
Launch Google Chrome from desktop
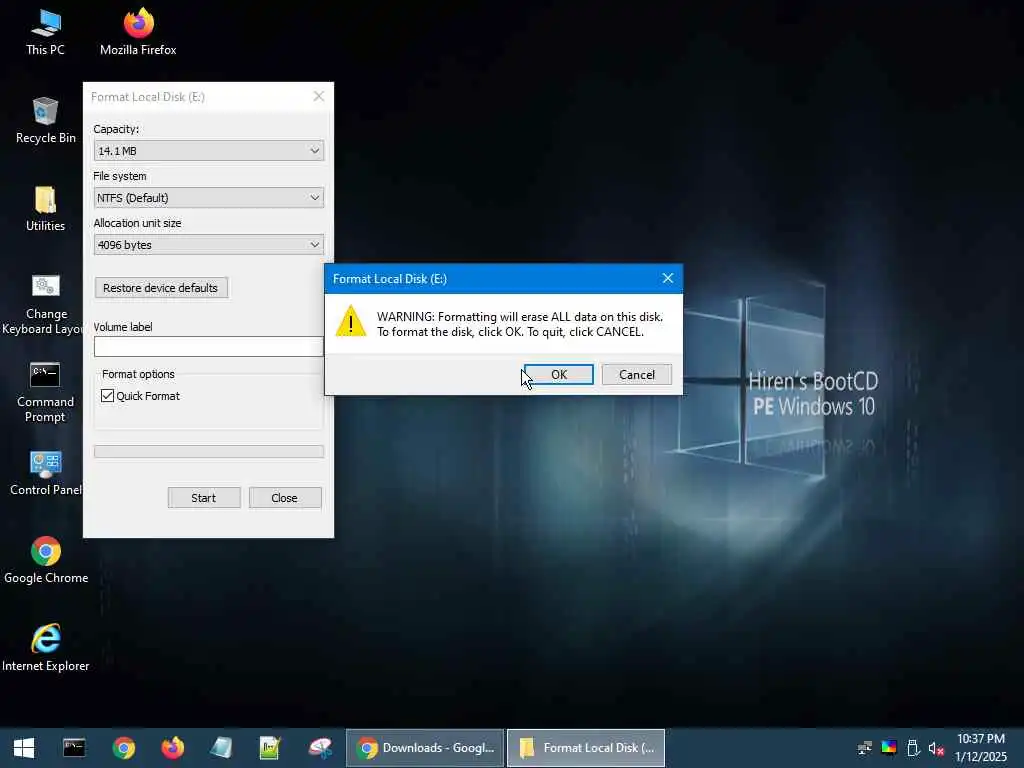coord(46,560)
